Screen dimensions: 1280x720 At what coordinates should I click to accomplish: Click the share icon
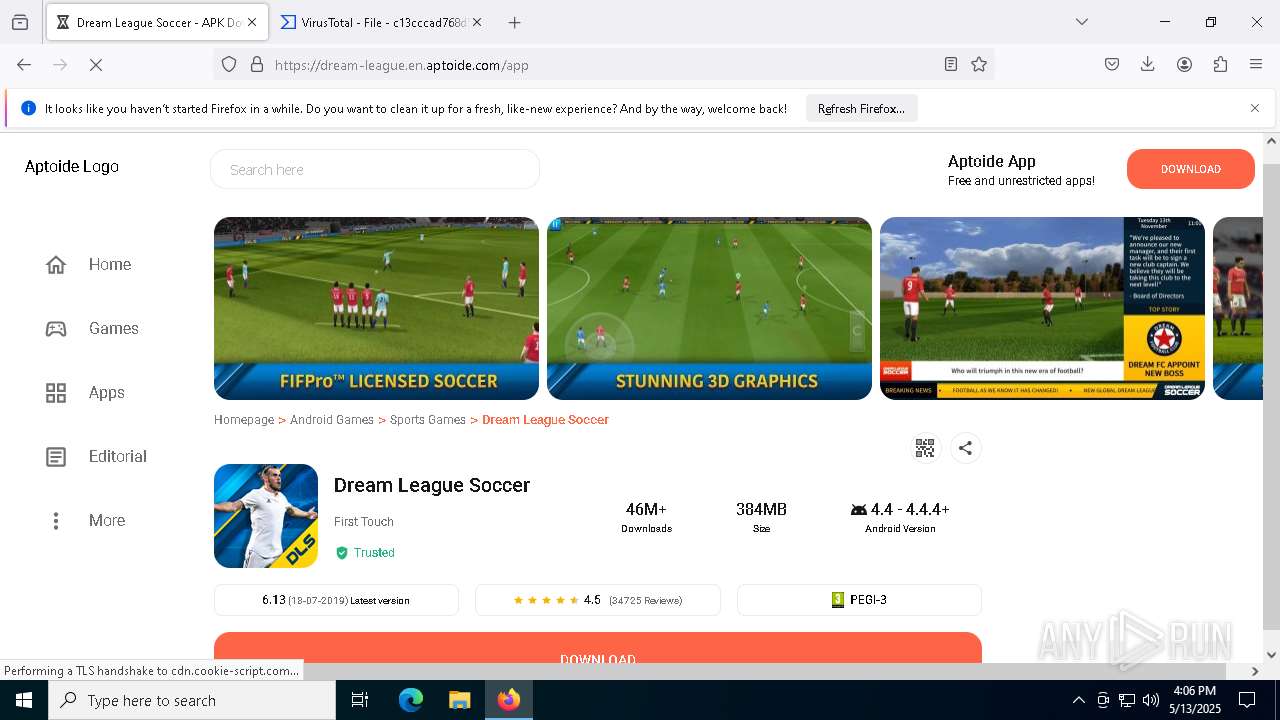(965, 448)
